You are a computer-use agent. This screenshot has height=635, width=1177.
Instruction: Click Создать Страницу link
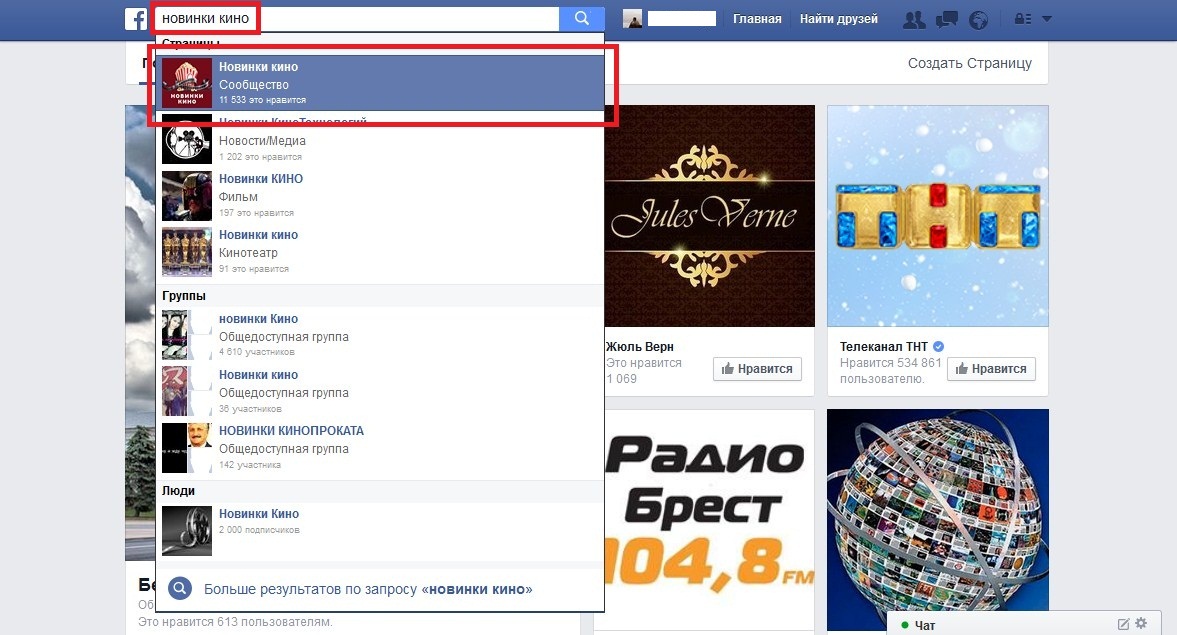(x=970, y=63)
